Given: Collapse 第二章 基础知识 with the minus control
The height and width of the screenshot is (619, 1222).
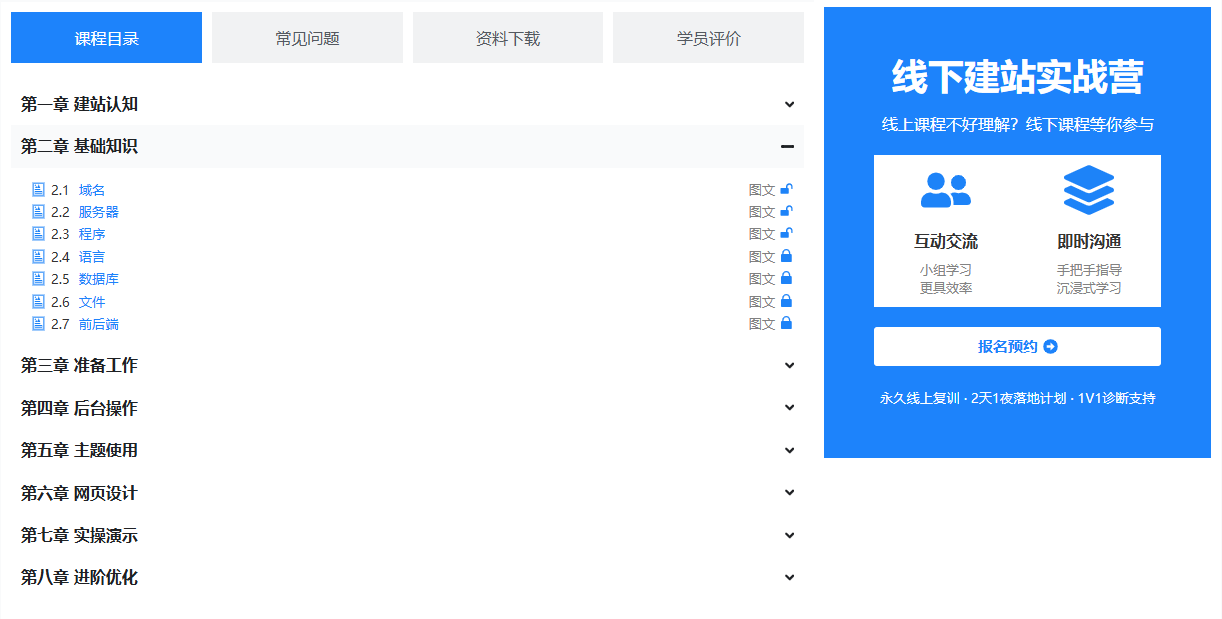Looking at the screenshot, I should [789, 146].
